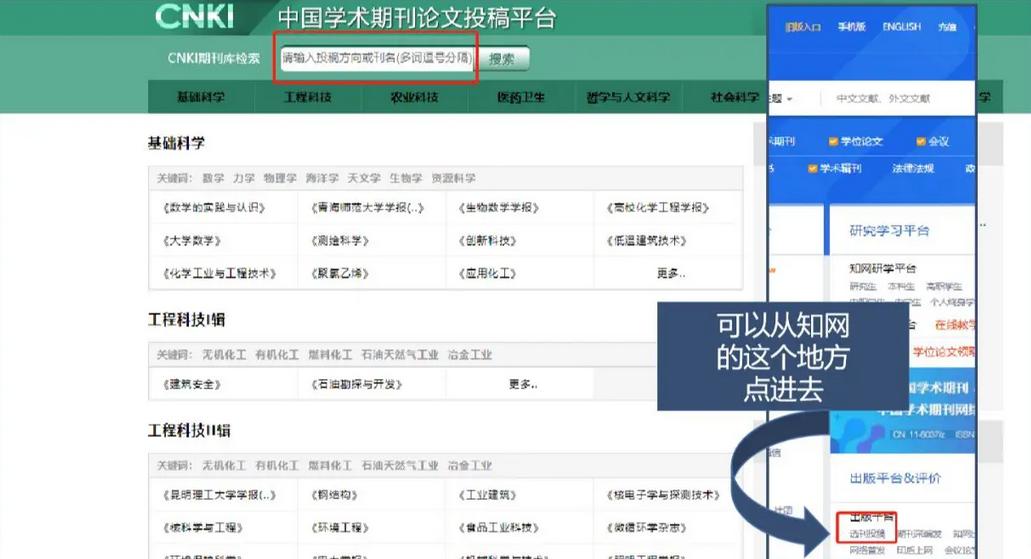Click the ENGLISH language link
Image resolution: width=1031 pixels, height=559 pixels.
901,27
